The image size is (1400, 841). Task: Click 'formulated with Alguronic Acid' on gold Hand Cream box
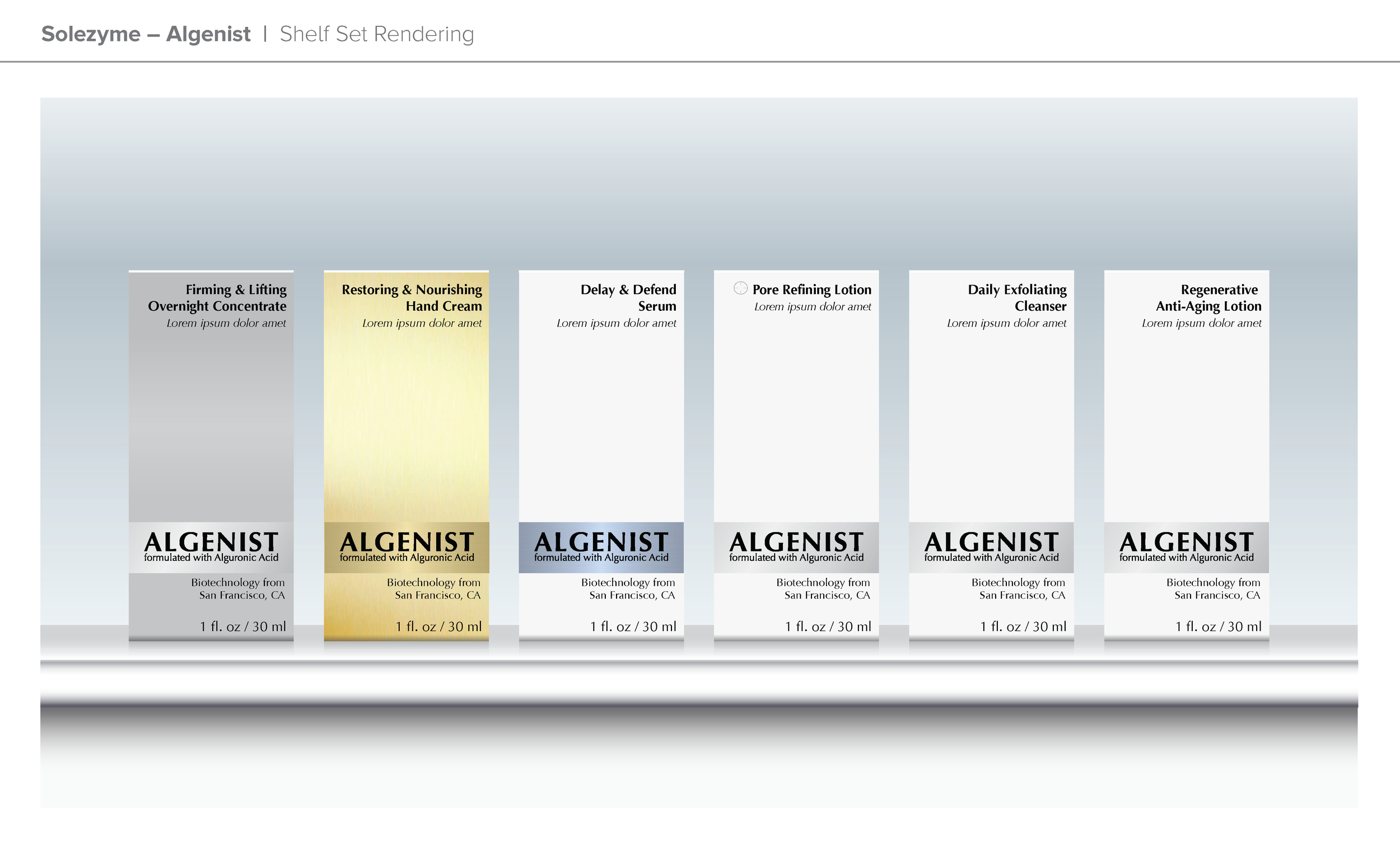pyautogui.click(x=407, y=558)
